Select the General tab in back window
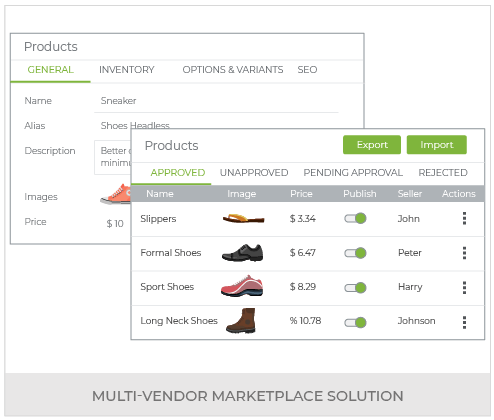Image resolution: width=494 pixels, height=420 pixels. [x=50, y=70]
